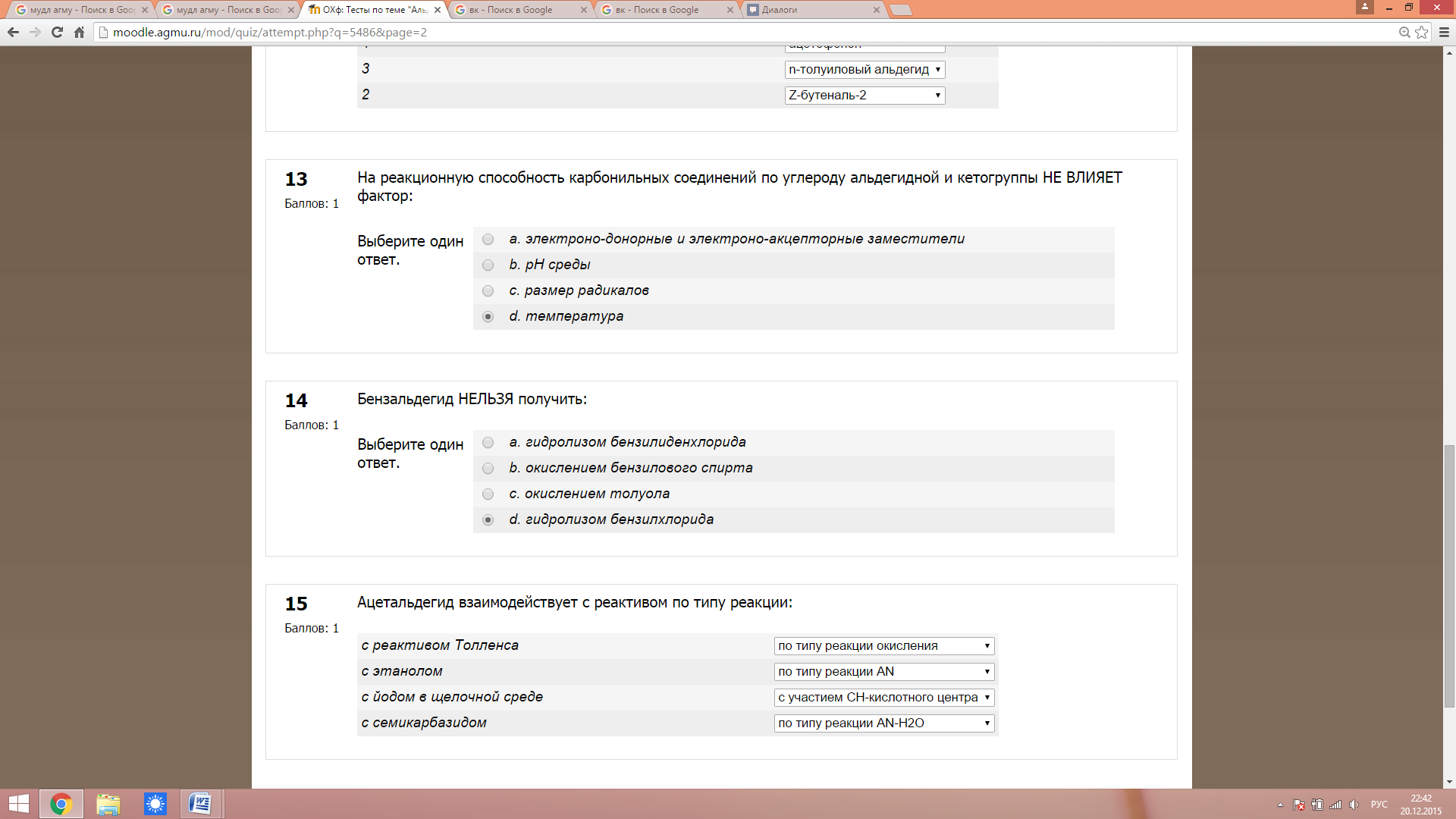The image size is (1456, 819).
Task: Open dropdown for с этанолом row
Action: [x=884, y=672]
